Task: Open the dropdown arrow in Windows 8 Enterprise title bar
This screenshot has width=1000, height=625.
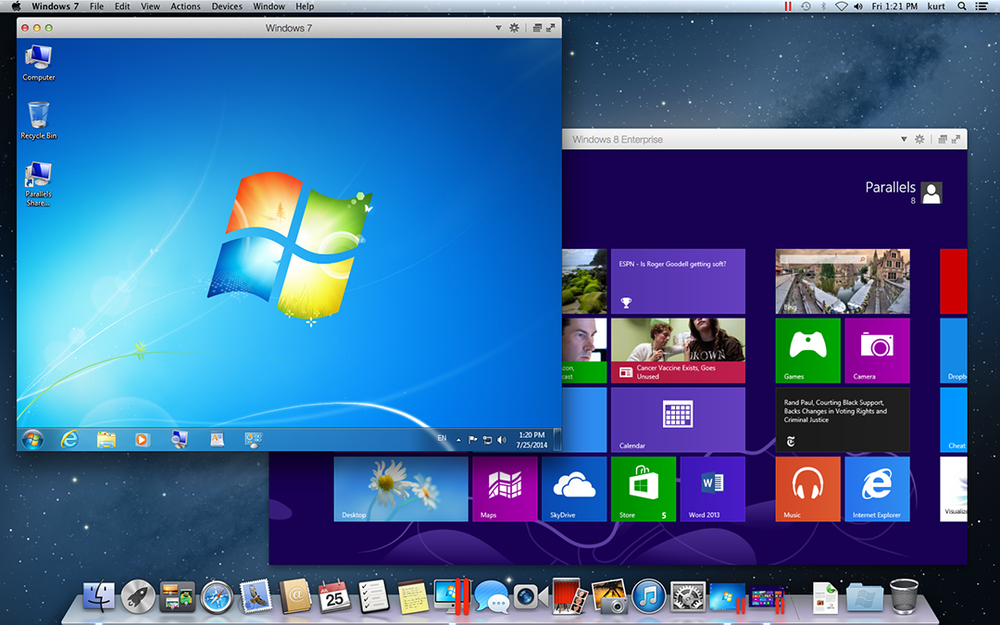Action: pyautogui.click(x=904, y=140)
